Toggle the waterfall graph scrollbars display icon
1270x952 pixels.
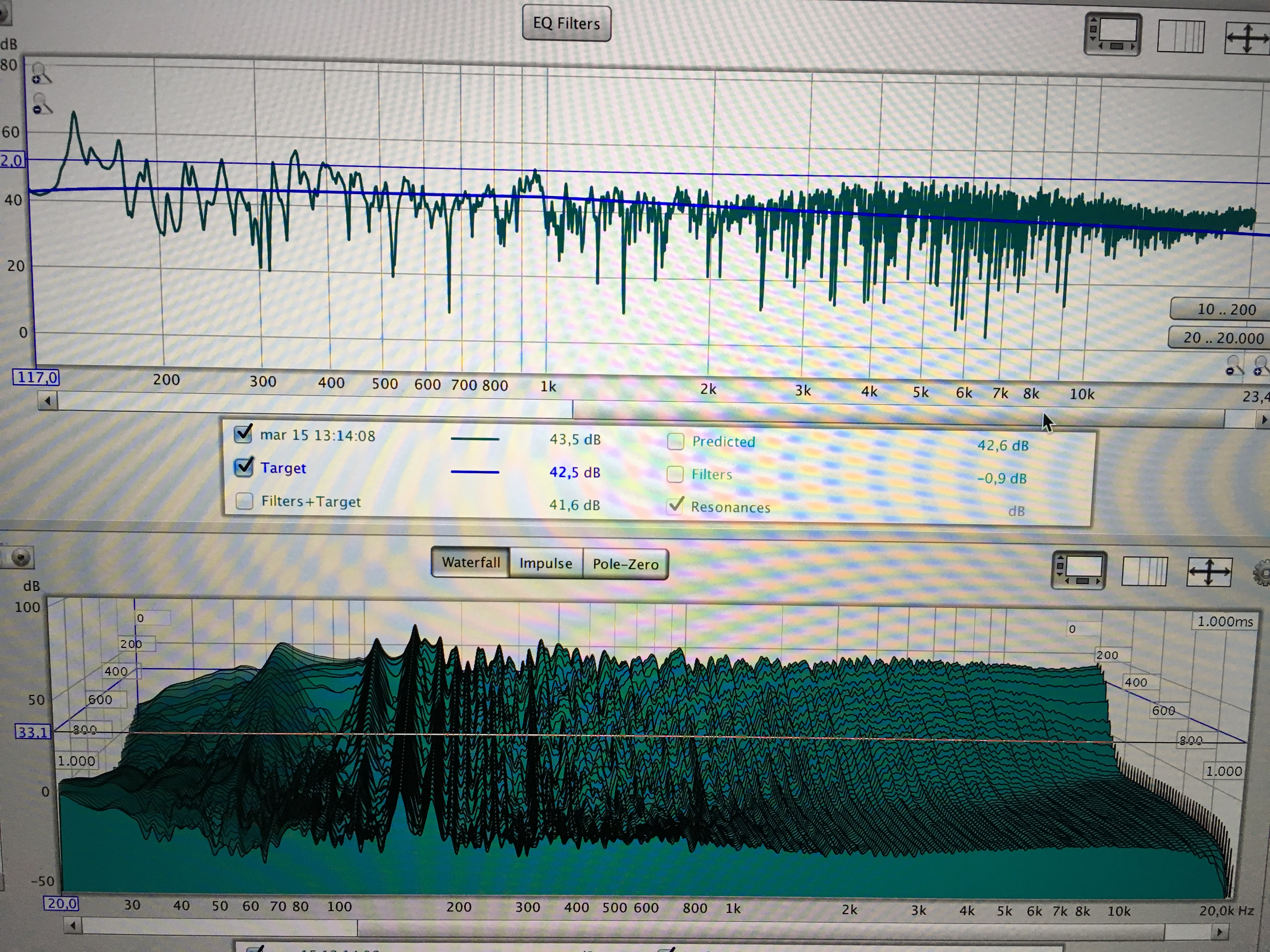(x=1078, y=570)
